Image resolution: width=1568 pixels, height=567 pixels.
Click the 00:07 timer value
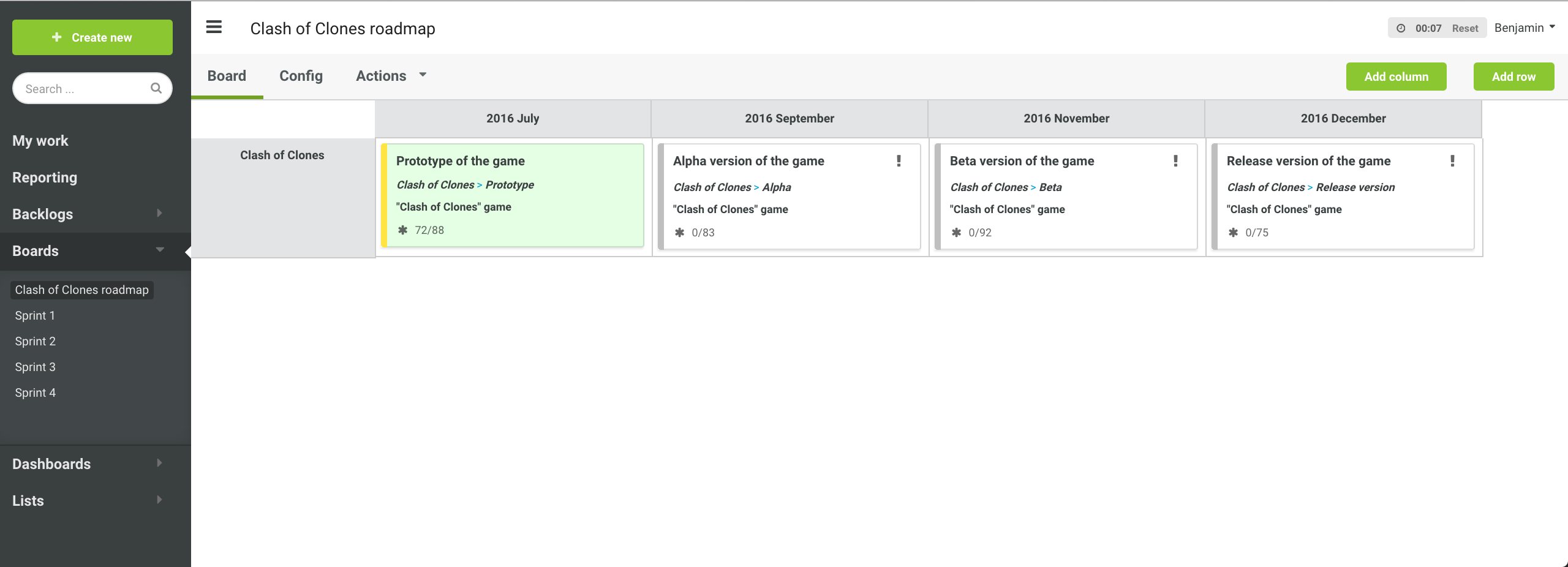[x=1428, y=28]
